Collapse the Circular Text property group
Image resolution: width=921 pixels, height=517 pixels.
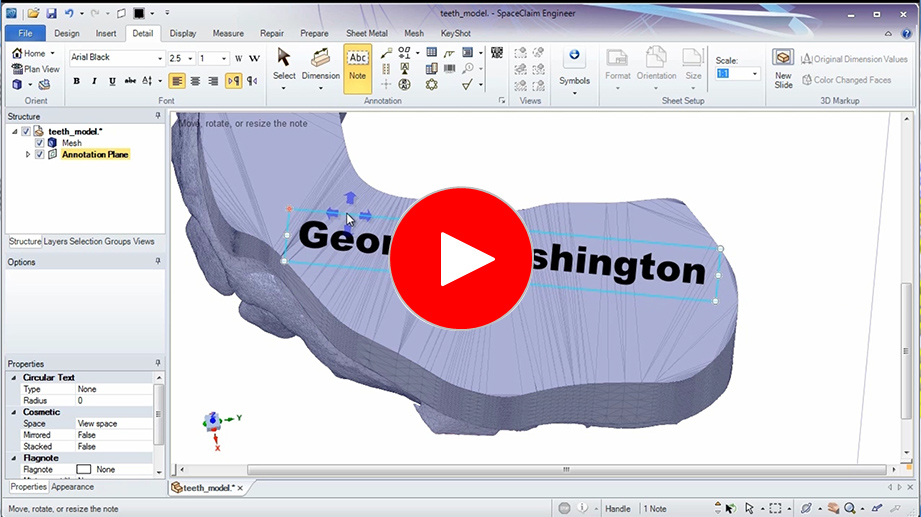(x=14, y=378)
